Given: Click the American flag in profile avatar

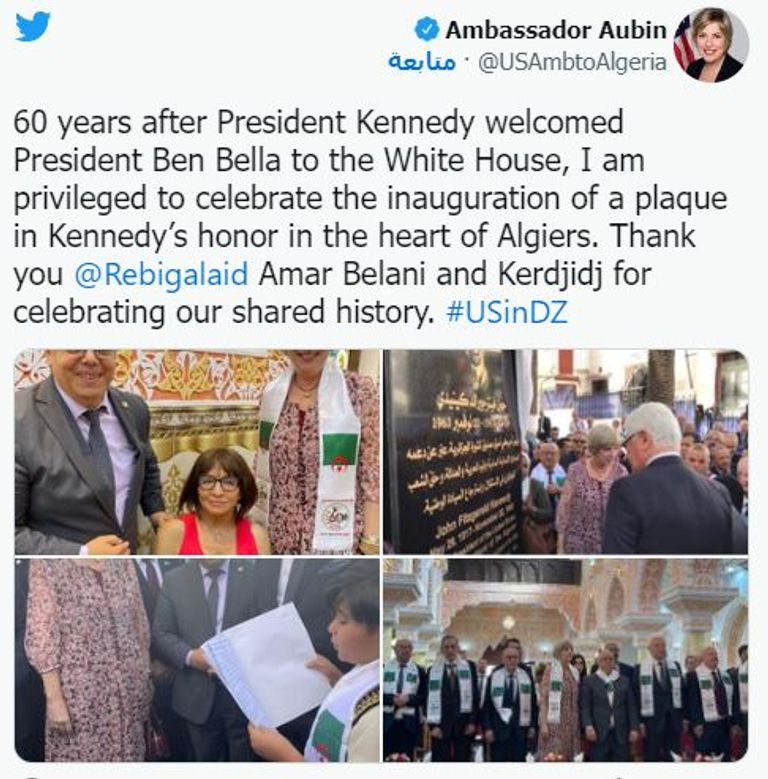Looking at the screenshot, I should click(684, 42).
